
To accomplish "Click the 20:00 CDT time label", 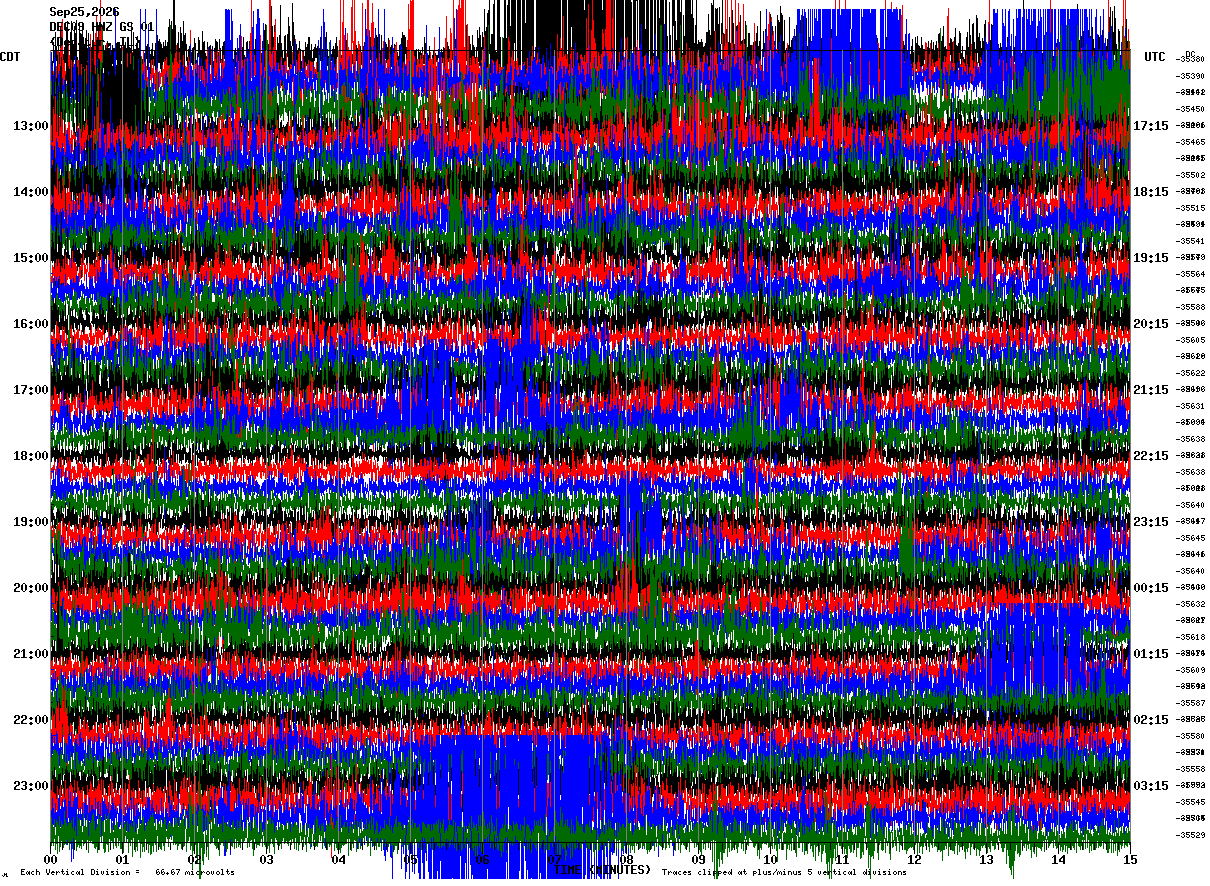I will [x=31, y=588].
